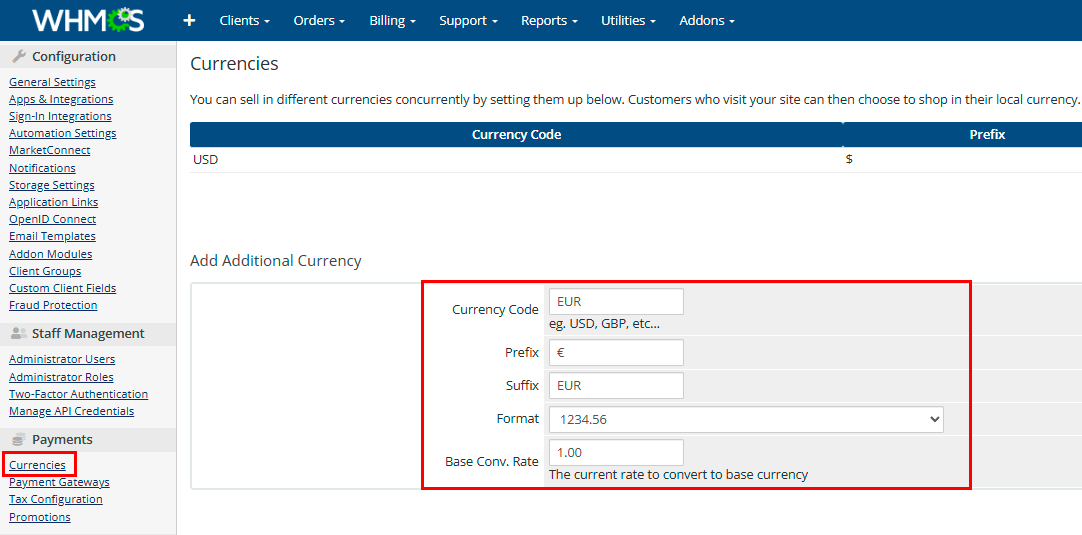Click the plus quick-add icon

click(189, 20)
